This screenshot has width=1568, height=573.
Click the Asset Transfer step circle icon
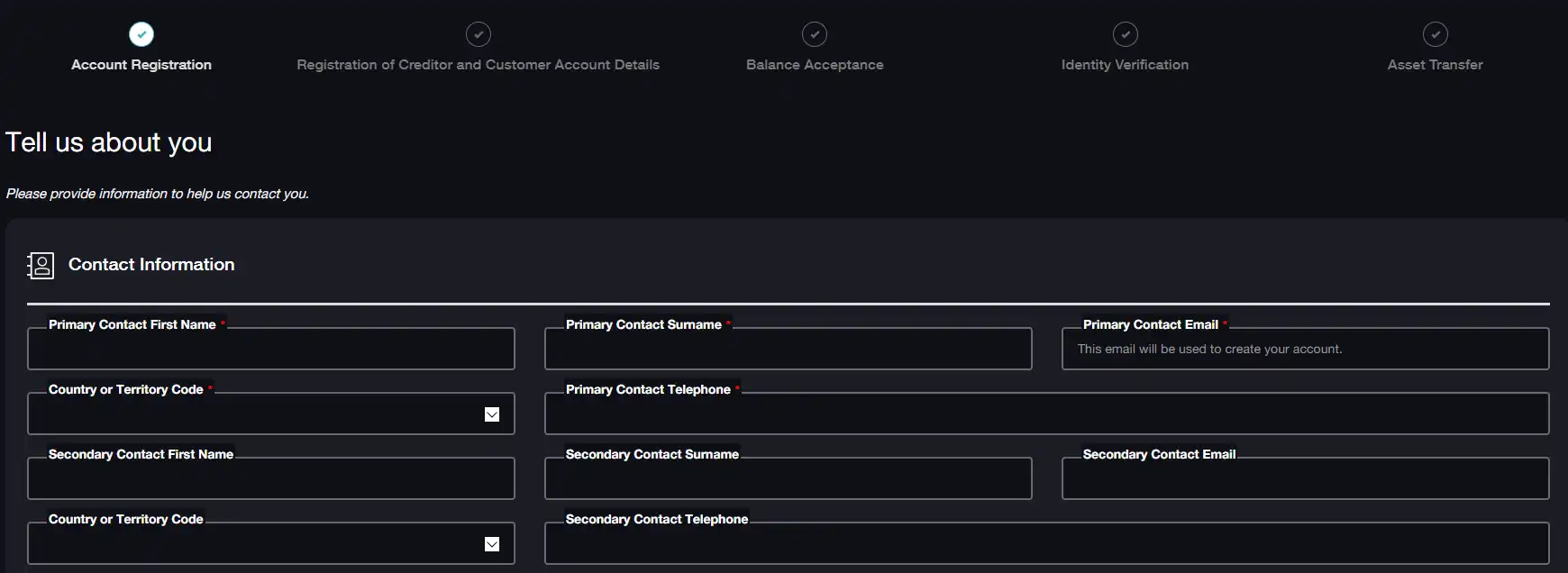tap(1435, 34)
